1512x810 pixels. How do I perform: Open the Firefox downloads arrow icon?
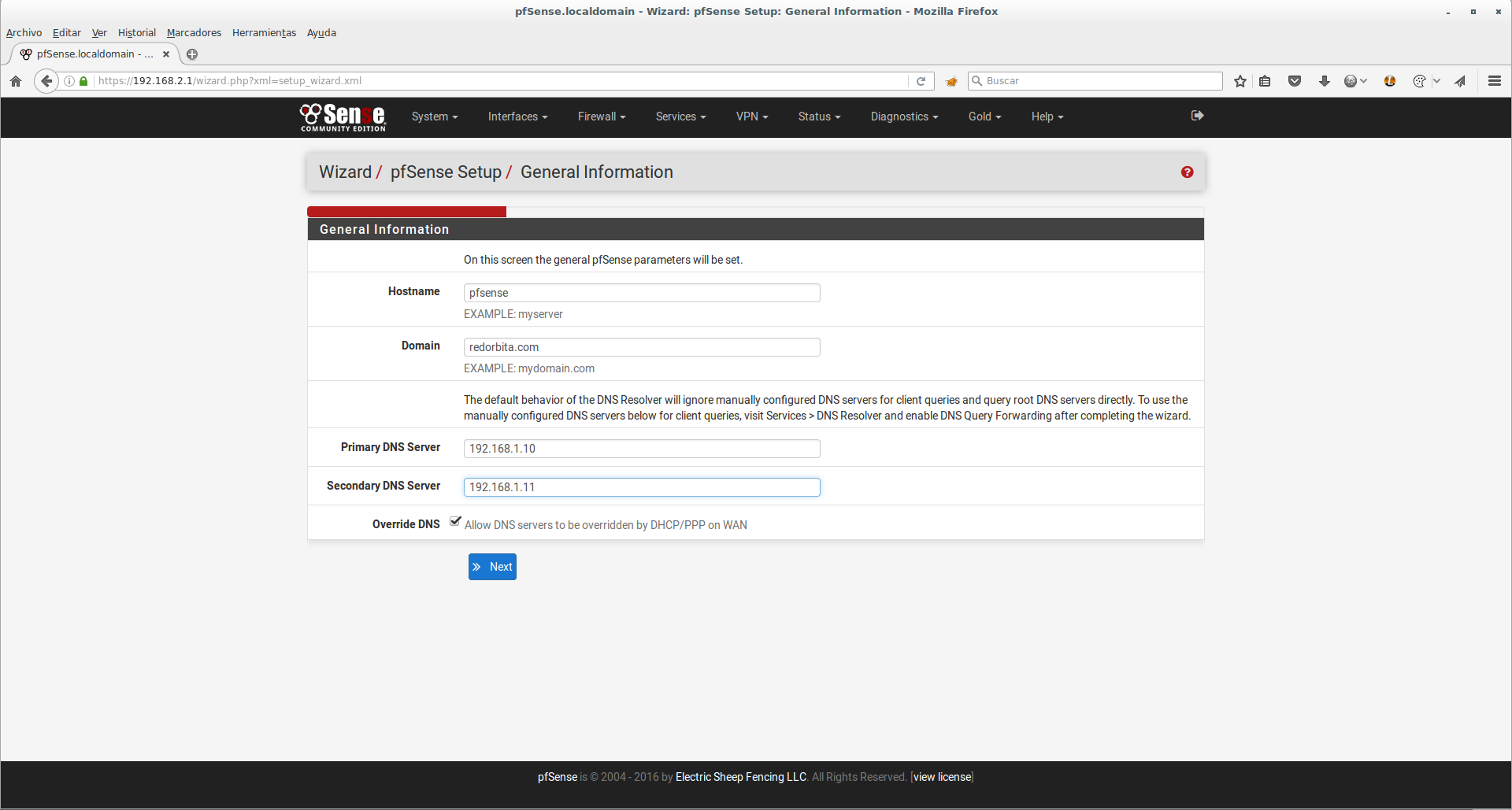1325,81
